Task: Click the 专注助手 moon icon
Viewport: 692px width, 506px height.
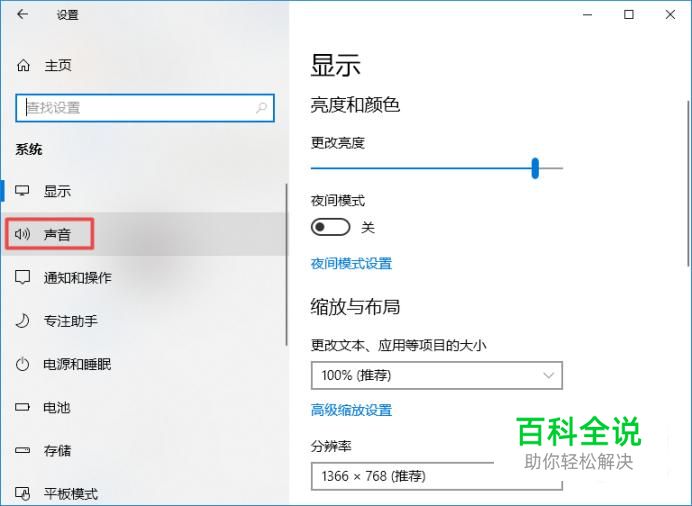Action: [22, 321]
